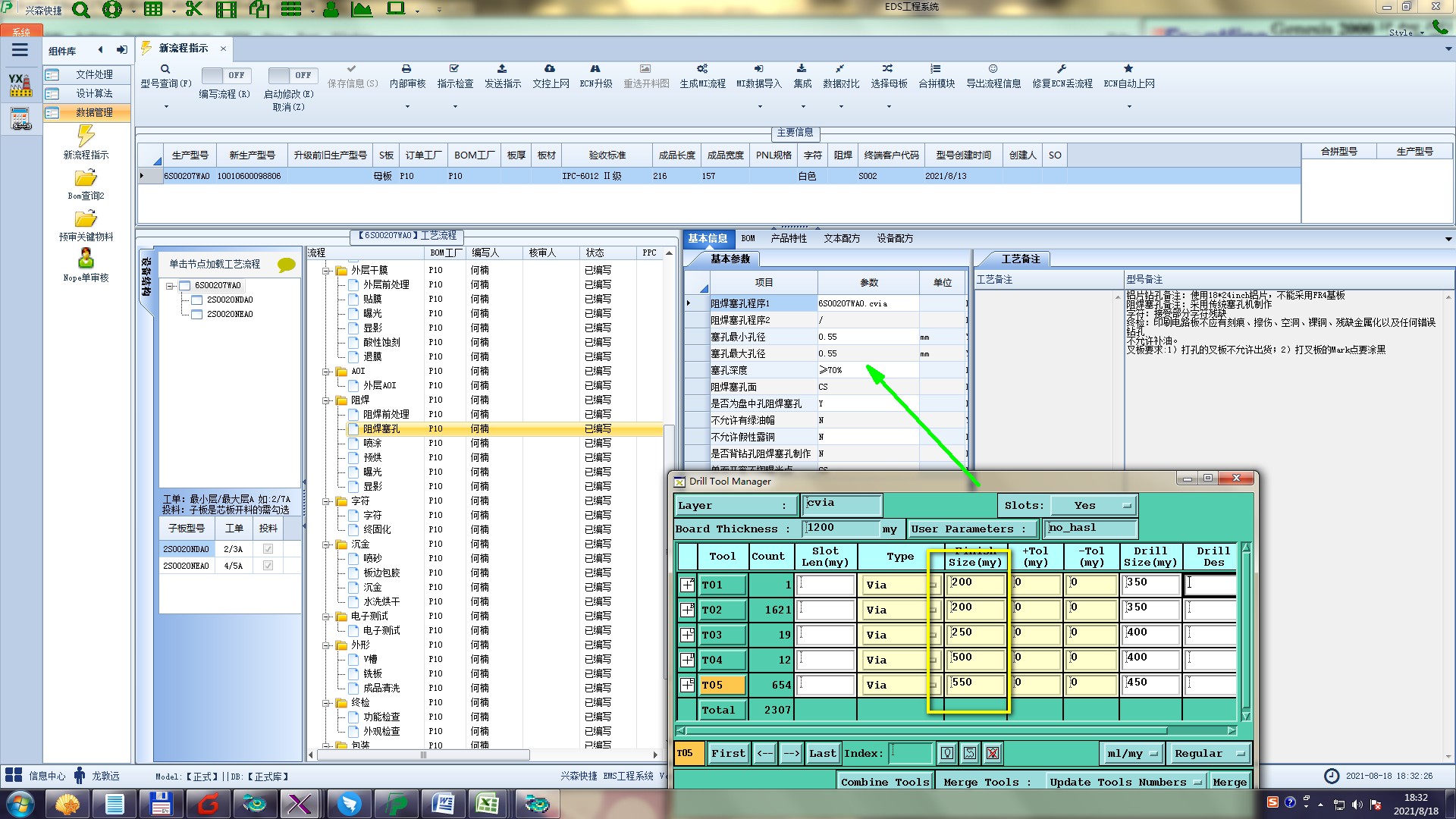
Task: Click the 生成MI流程 gears icon
Action: click(702, 69)
